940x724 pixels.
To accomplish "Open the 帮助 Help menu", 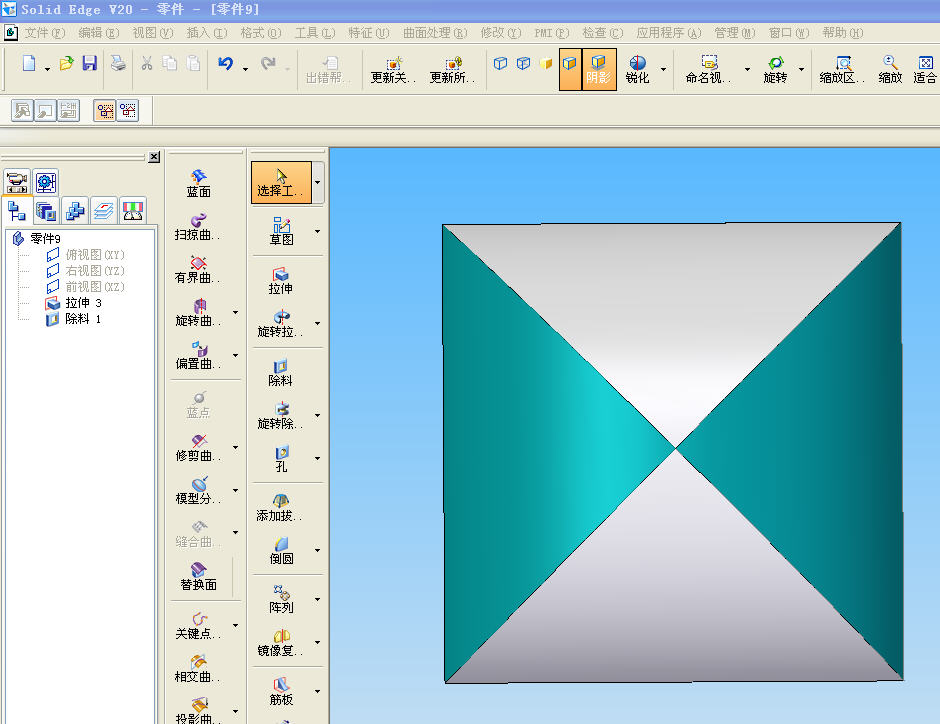I will coord(842,33).
